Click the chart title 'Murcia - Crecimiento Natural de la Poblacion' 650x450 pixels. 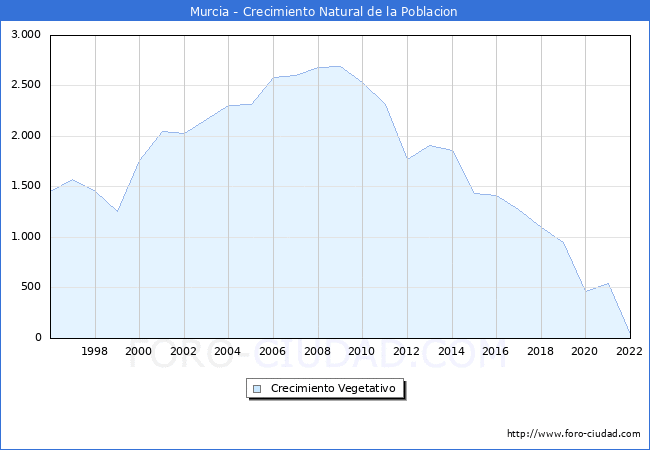tap(323, 11)
